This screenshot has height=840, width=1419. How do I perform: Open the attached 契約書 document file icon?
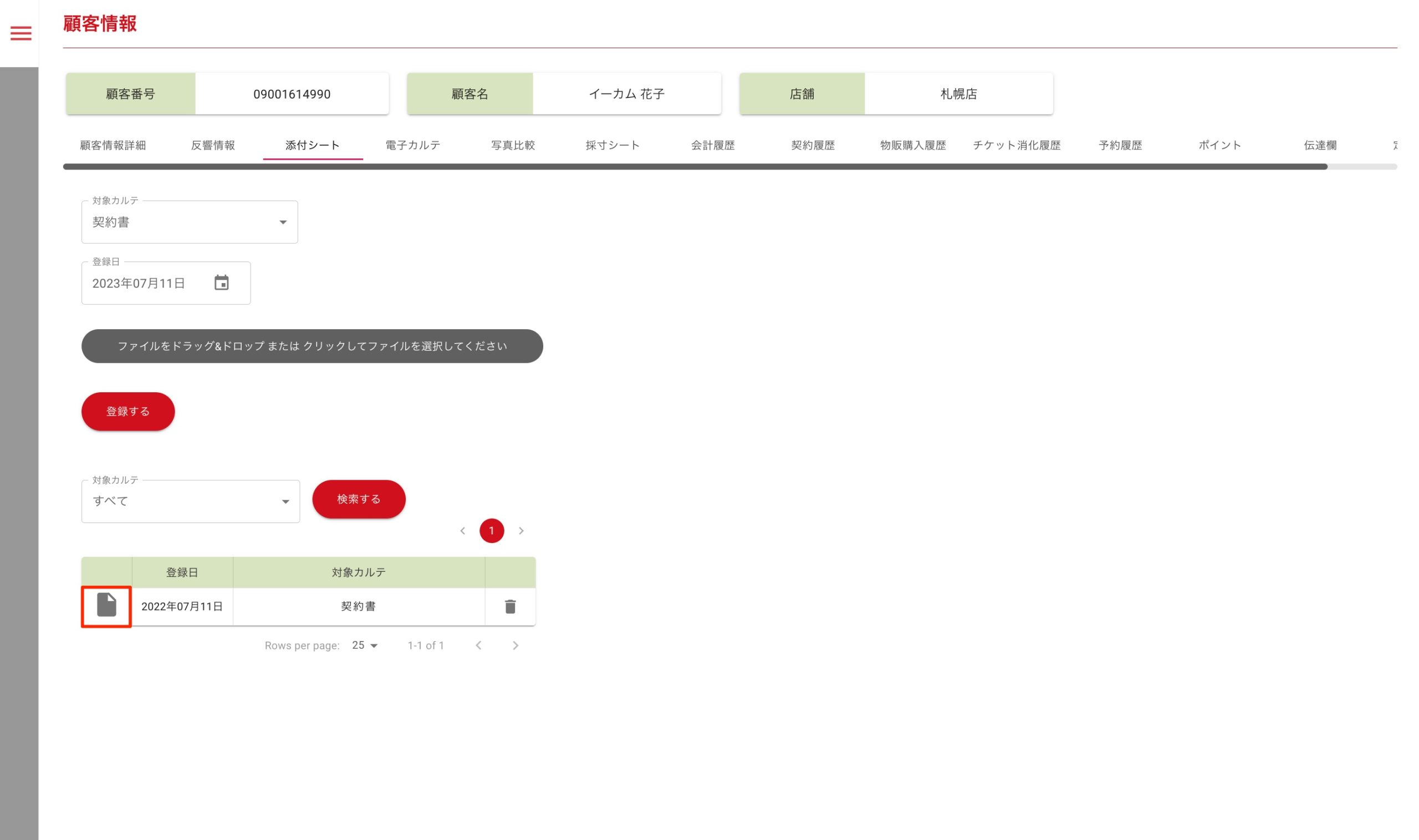click(x=106, y=605)
